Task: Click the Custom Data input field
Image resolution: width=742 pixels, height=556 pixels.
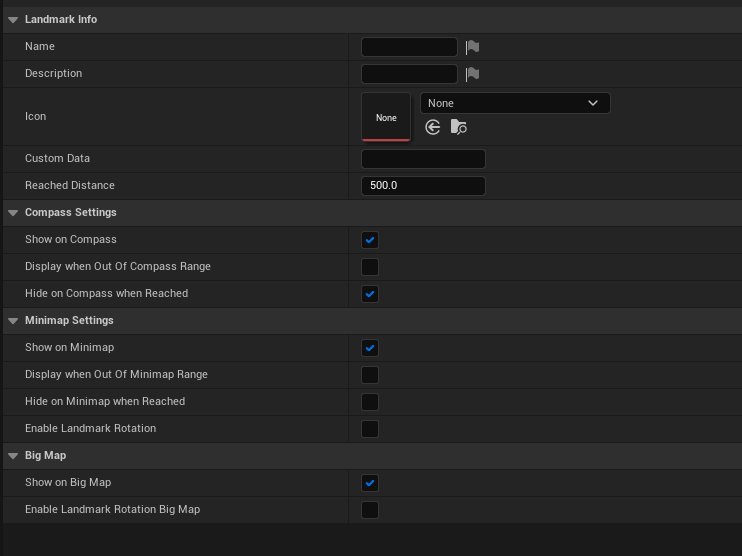Action: 423,159
